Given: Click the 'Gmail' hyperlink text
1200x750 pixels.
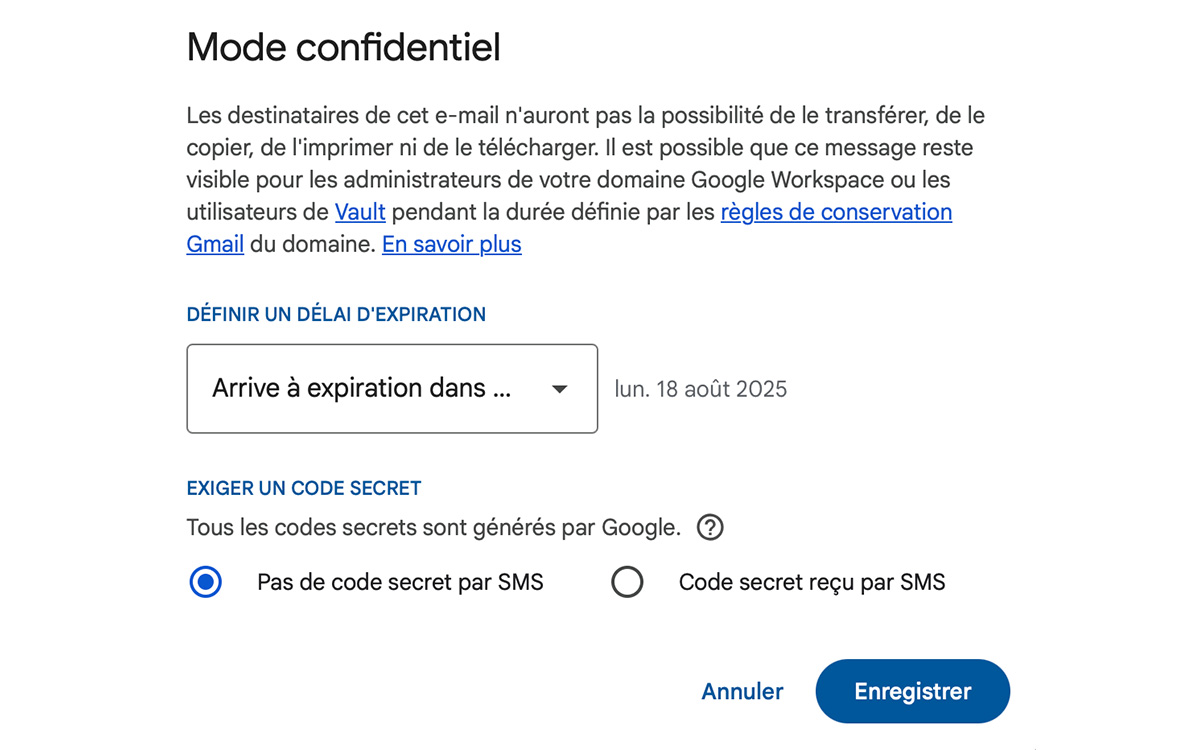Looking at the screenshot, I should point(214,244).
